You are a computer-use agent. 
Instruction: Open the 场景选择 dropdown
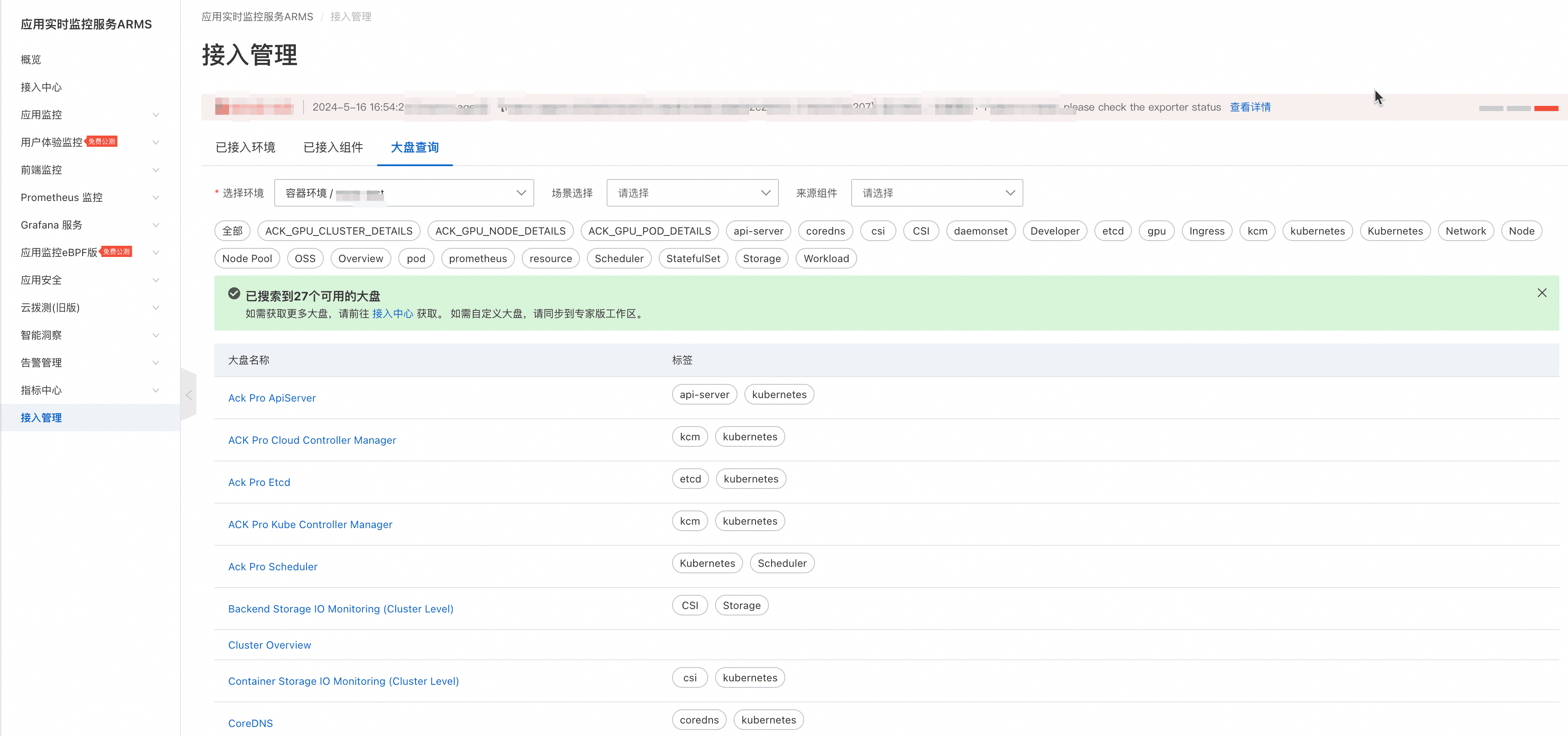[x=692, y=193]
